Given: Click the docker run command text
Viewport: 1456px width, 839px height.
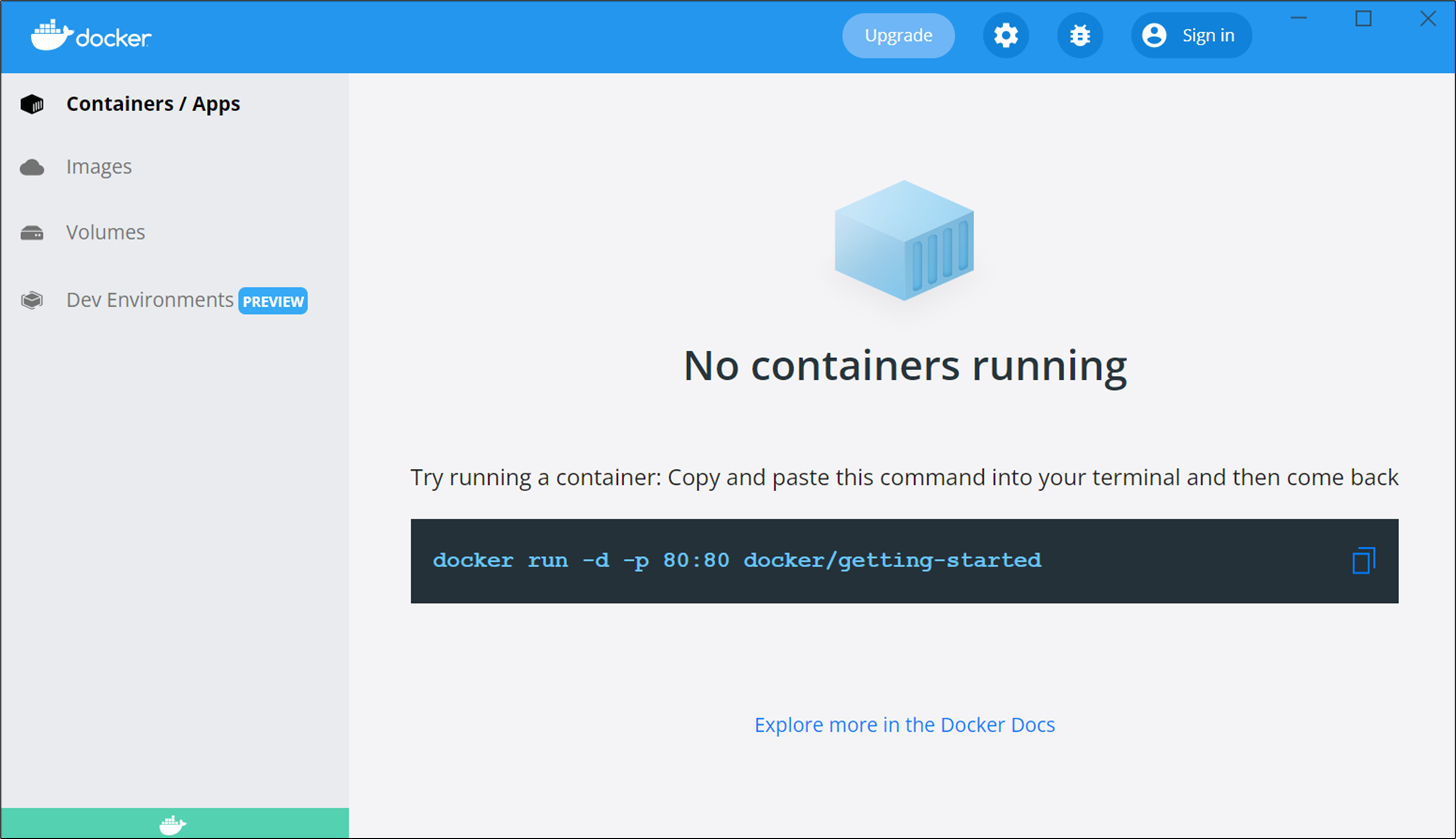Looking at the screenshot, I should 737,560.
